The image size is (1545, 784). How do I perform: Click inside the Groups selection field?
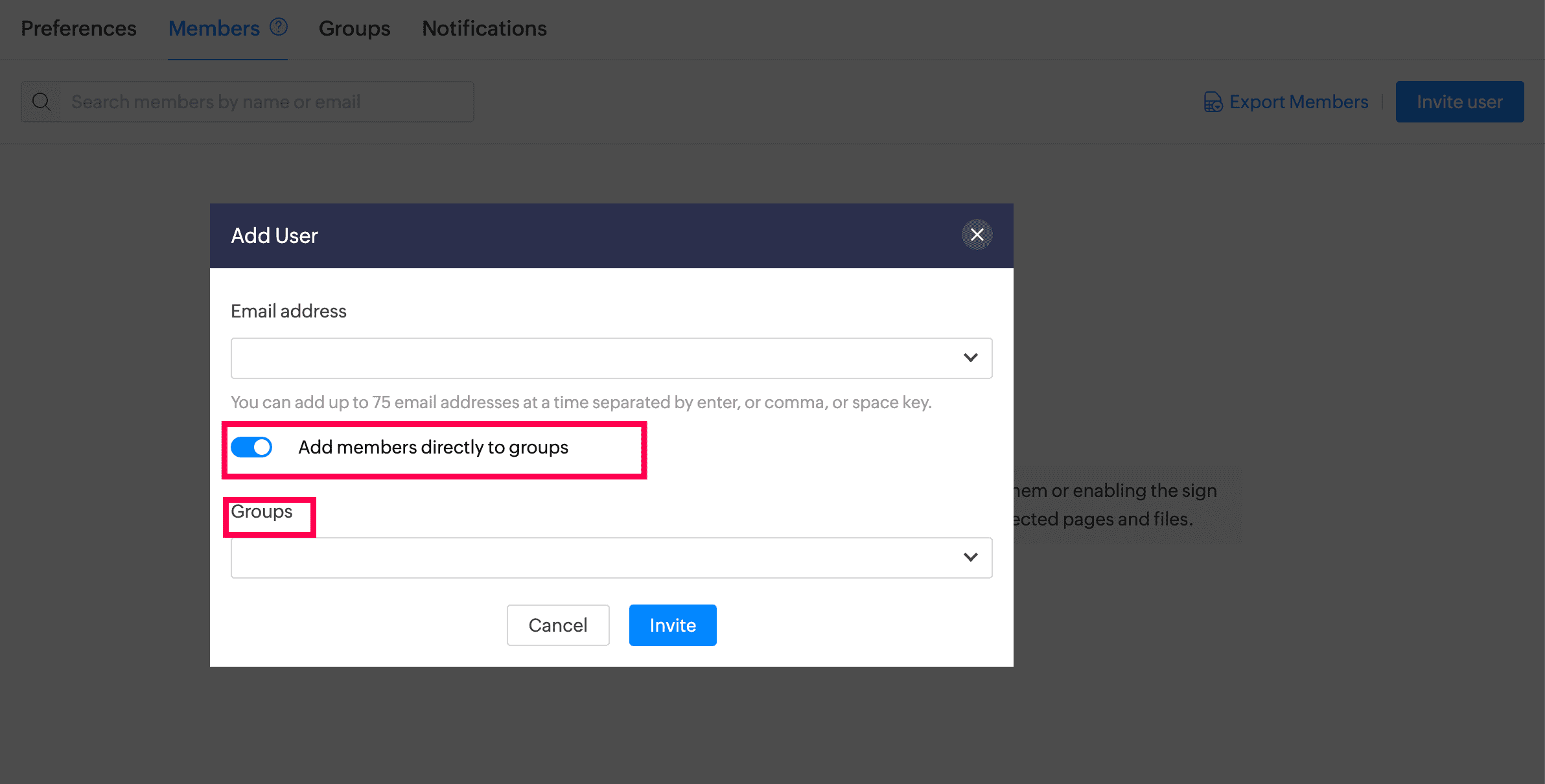point(590,558)
